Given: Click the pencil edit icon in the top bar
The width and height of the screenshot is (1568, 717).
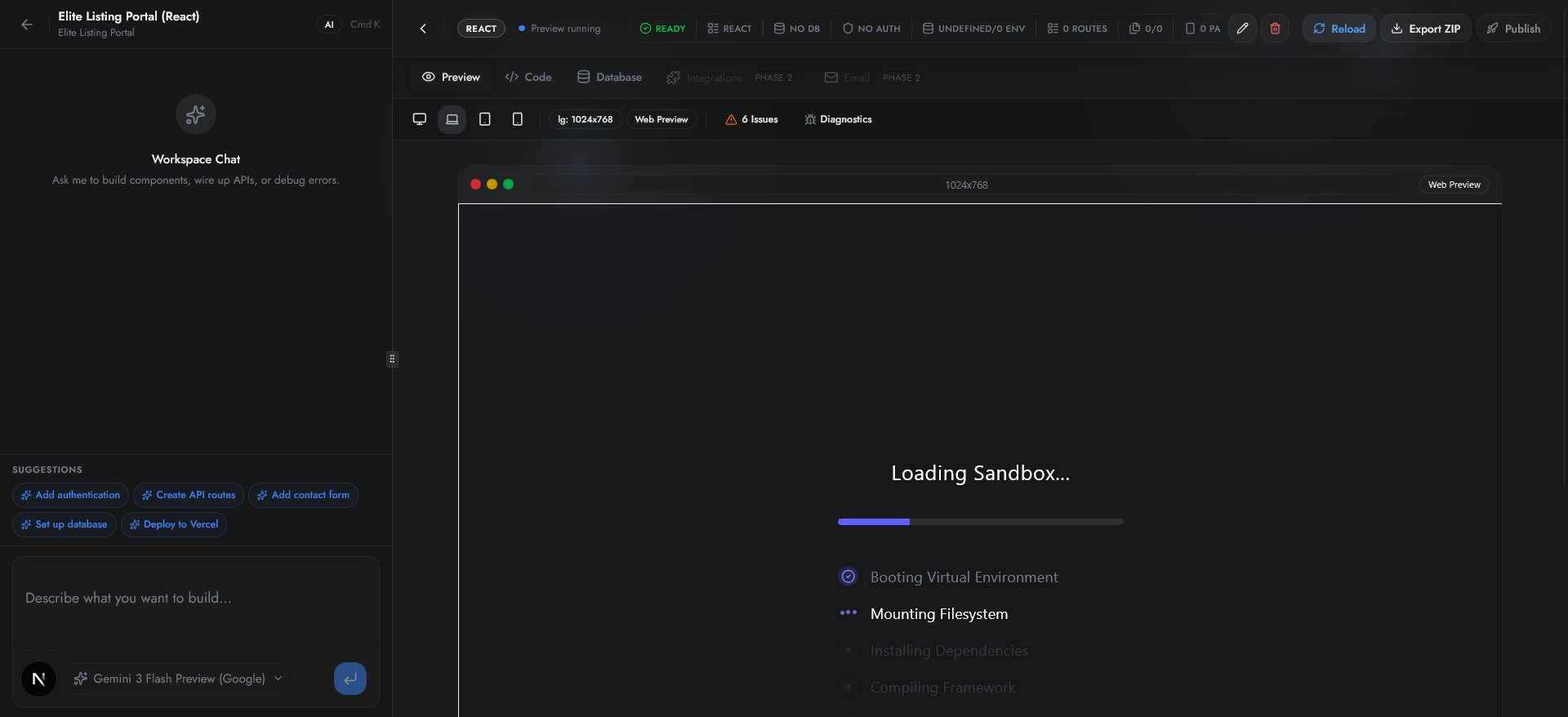Looking at the screenshot, I should 1242,29.
